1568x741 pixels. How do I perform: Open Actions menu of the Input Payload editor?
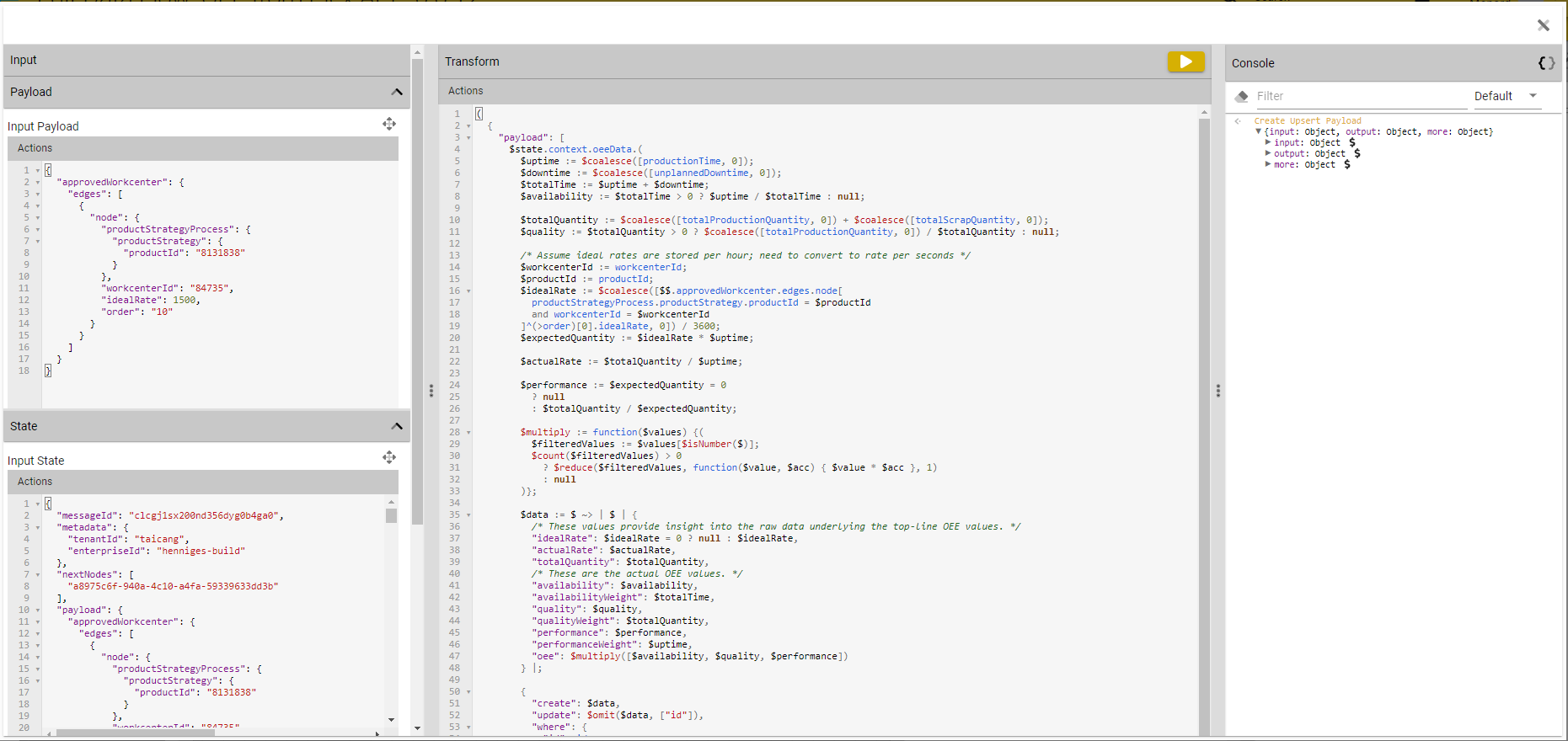click(x=35, y=148)
